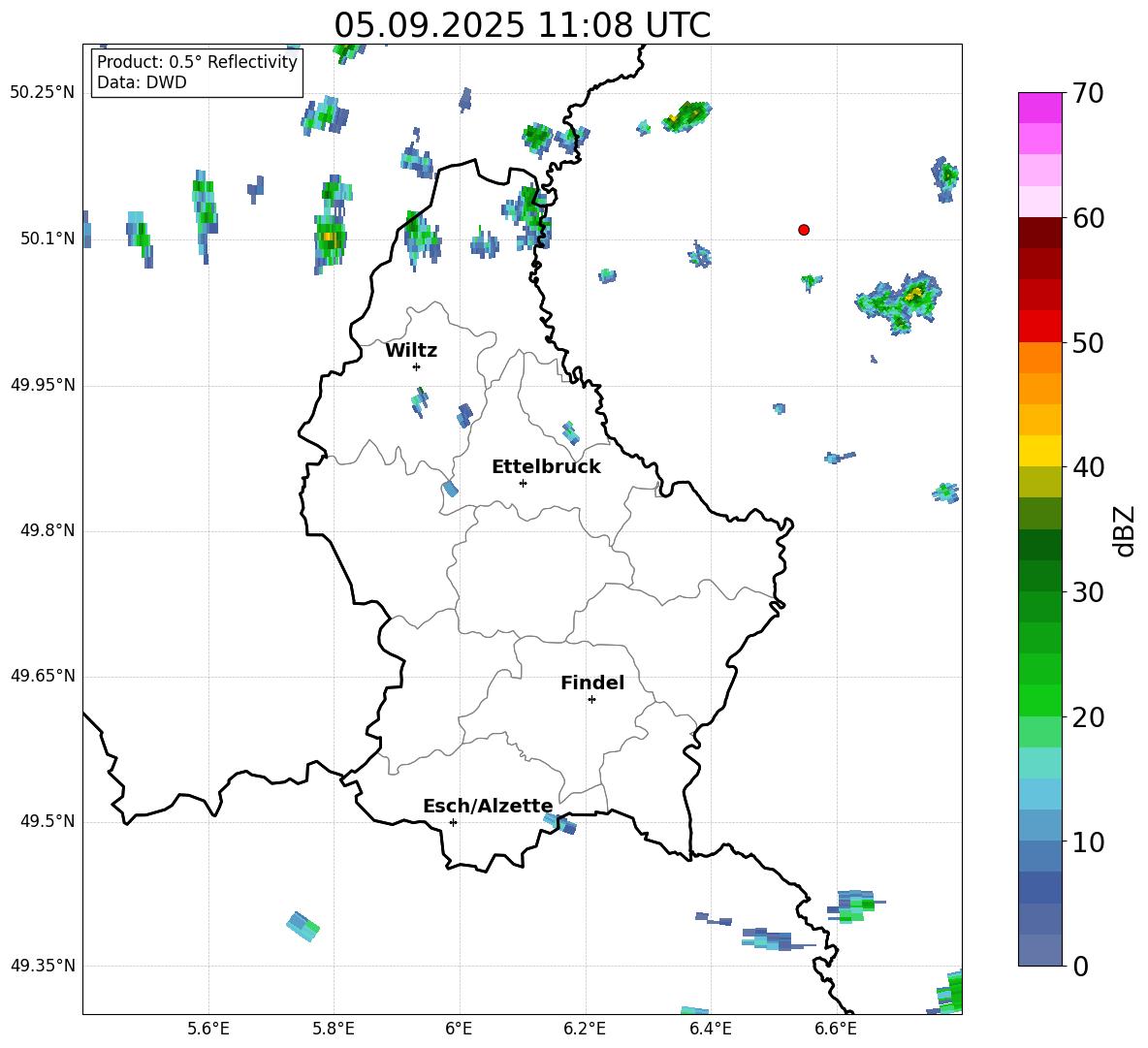
Task: Select the Wiltz city label
Action: [x=411, y=351]
